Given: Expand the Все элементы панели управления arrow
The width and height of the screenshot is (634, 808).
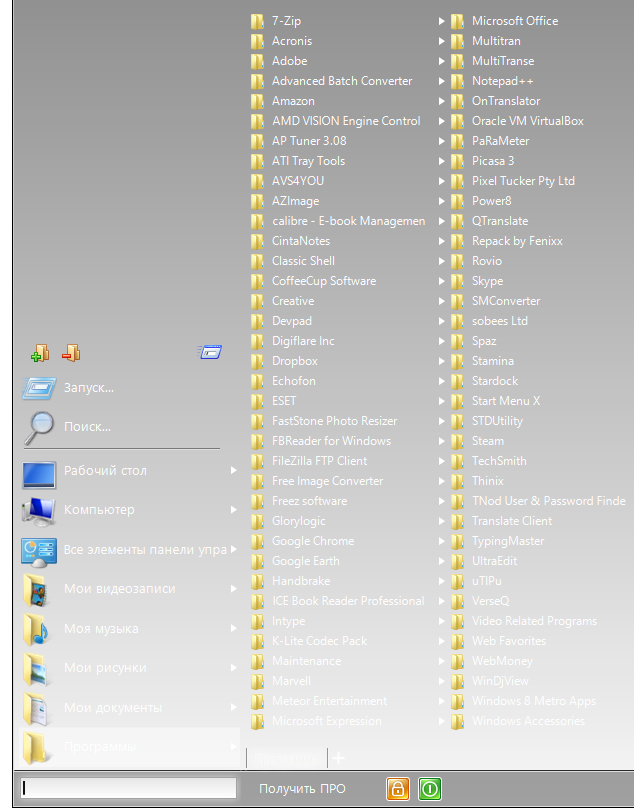Looking at the screenshot, I should tap(233, 549).
